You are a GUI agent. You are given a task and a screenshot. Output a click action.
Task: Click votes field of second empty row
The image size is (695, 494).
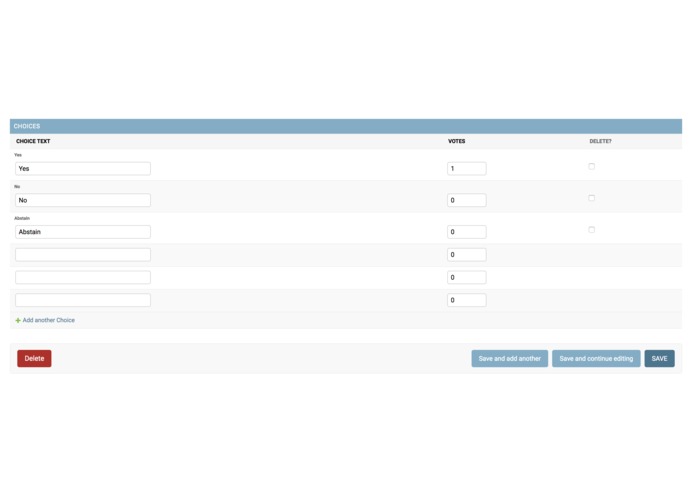click(x=467, y=277)
